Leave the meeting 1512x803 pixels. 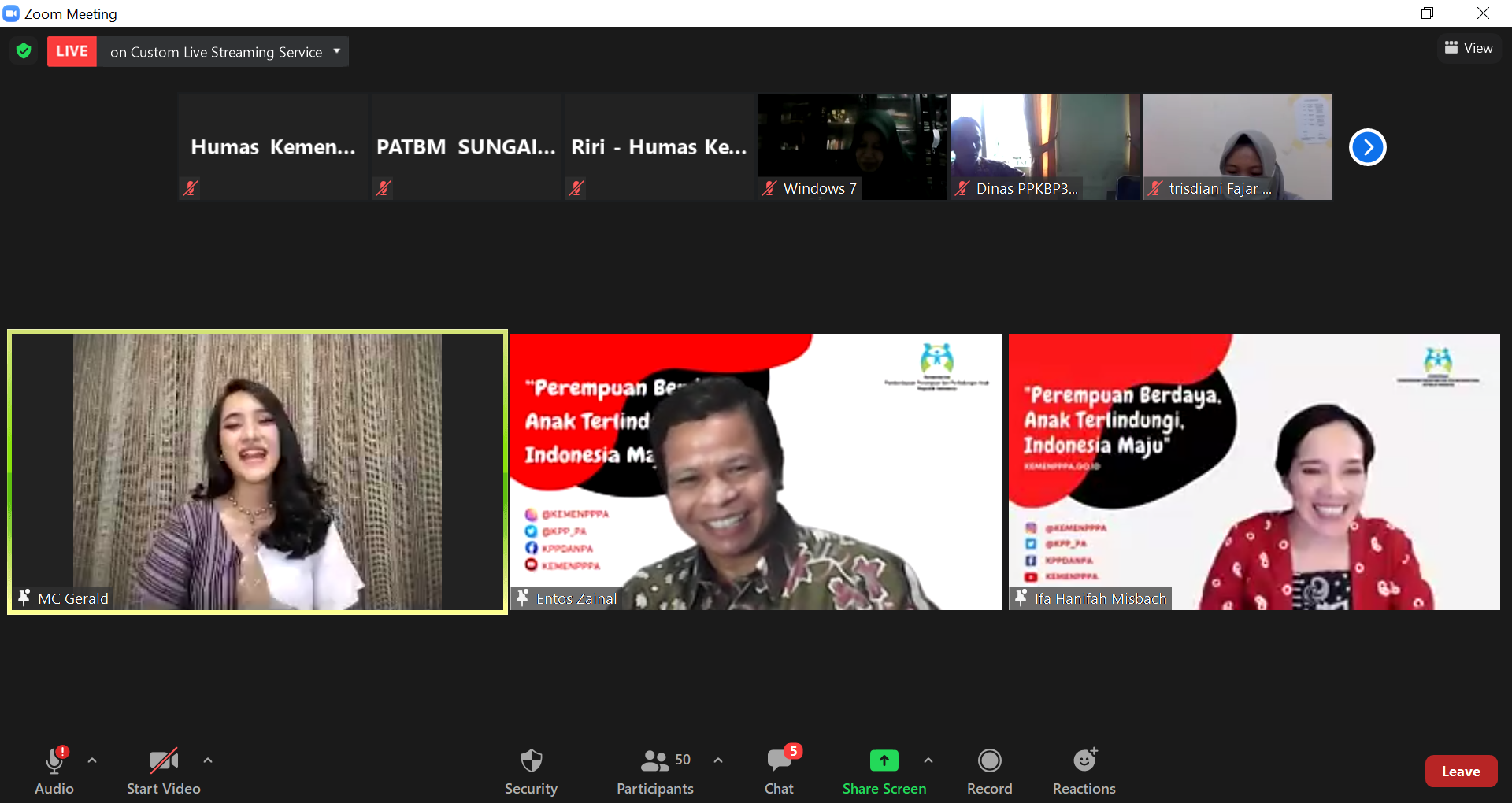(x=1460, y=772)
